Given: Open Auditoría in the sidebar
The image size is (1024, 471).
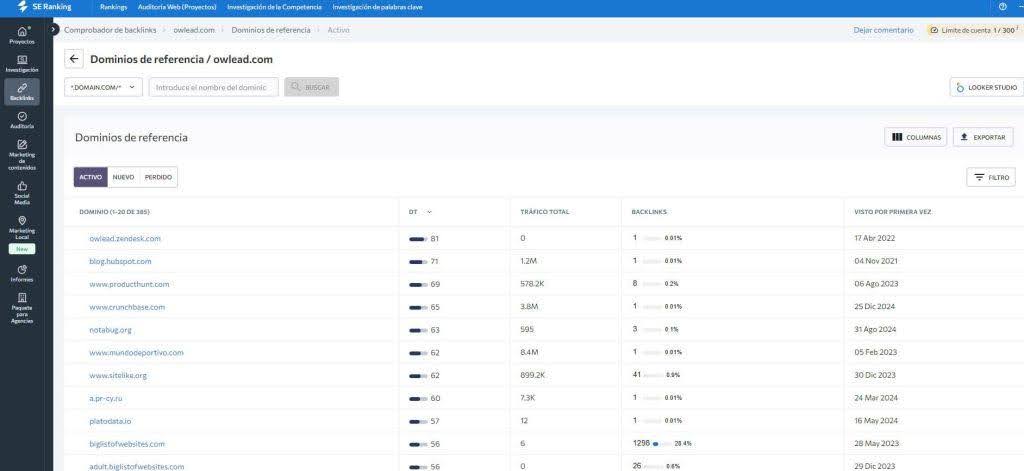Looking at the screenshot, I should 22,120.
